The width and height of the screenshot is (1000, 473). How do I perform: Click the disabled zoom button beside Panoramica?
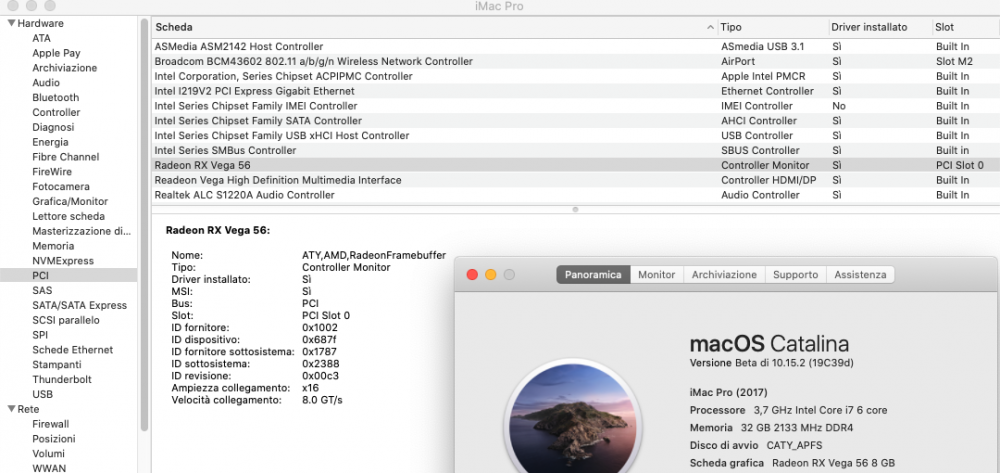(x=509, y=275)
